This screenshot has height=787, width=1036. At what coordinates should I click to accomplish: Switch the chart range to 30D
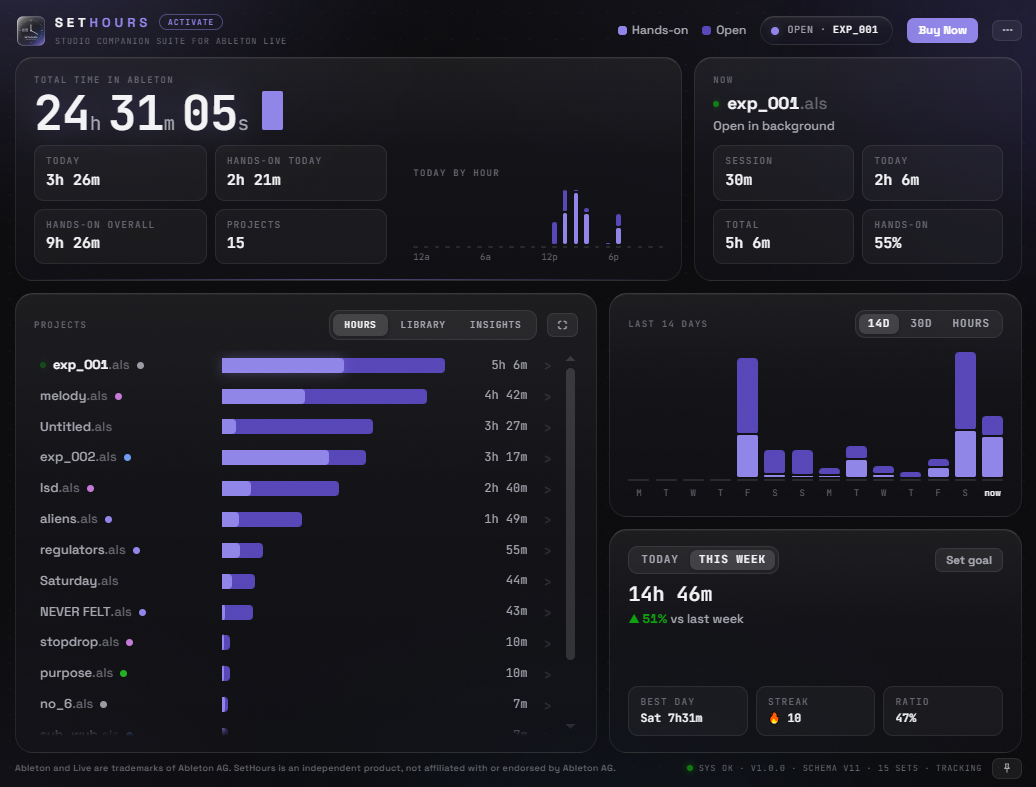pyautogui.click(x=920, y=323)
